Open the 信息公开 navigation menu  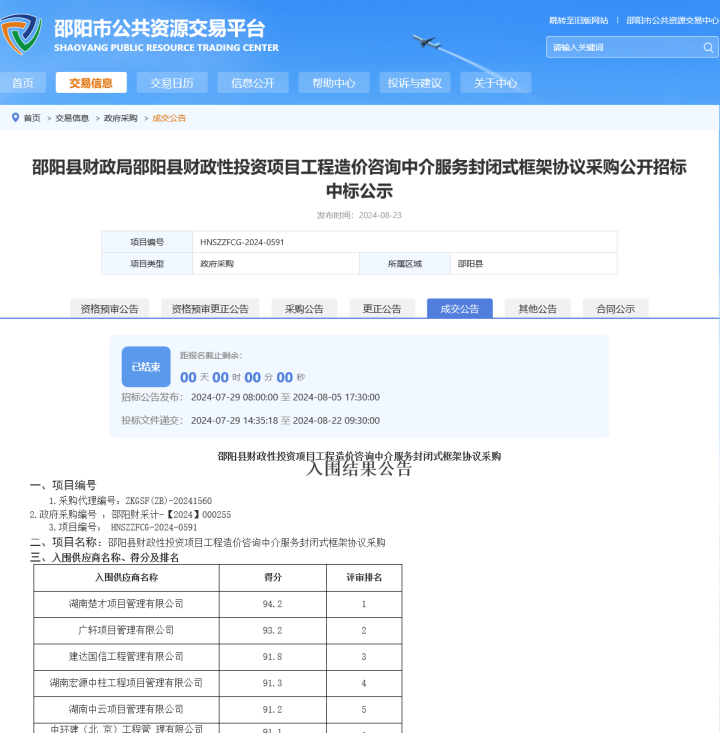pos(253,83)
